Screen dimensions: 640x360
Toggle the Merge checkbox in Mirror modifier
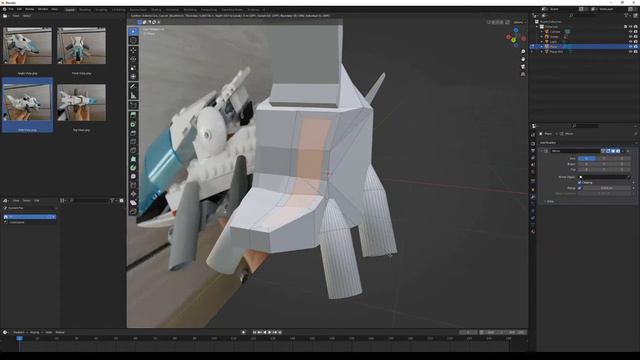pyautogui.click(x=580, y=188)
